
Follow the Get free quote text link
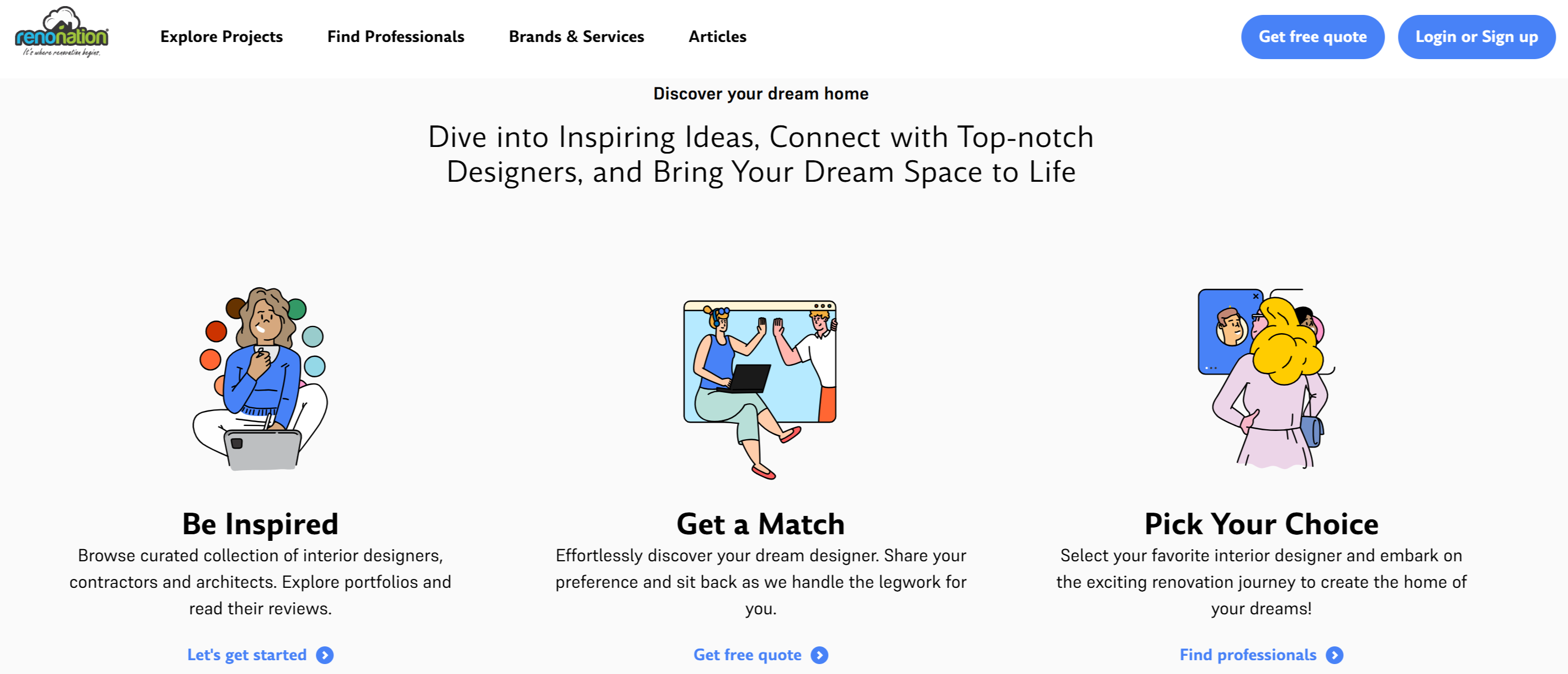click(x=747, y=655)
